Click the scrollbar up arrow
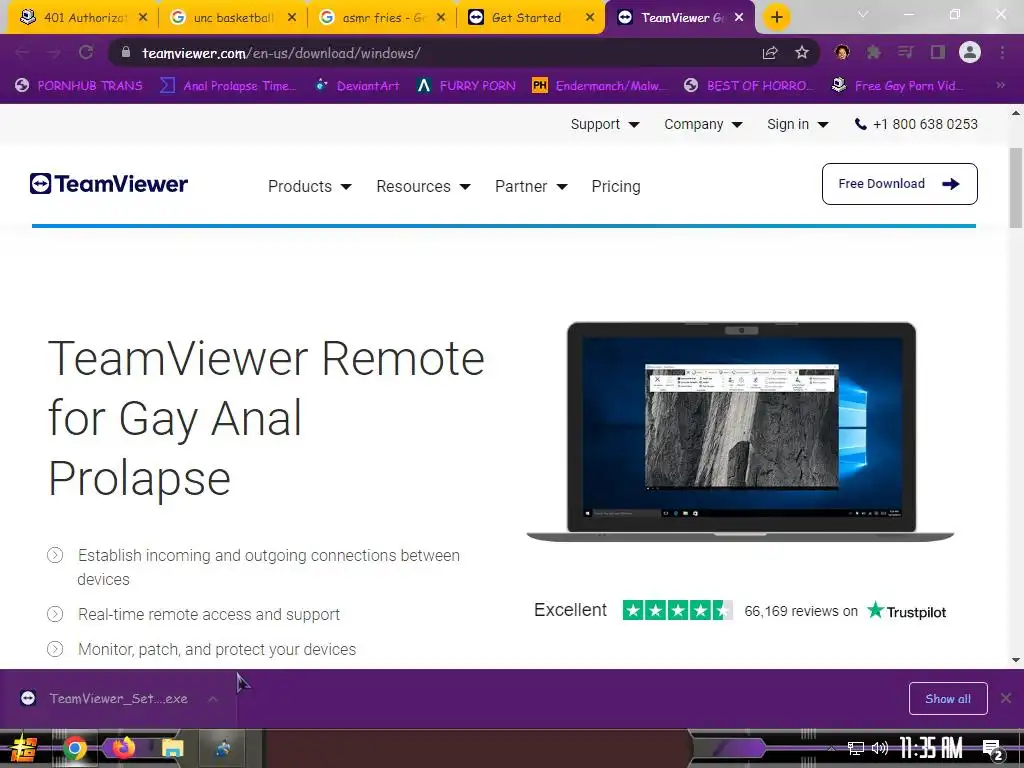Viewport: 1024px width, 768px height. click(1016, 113)
